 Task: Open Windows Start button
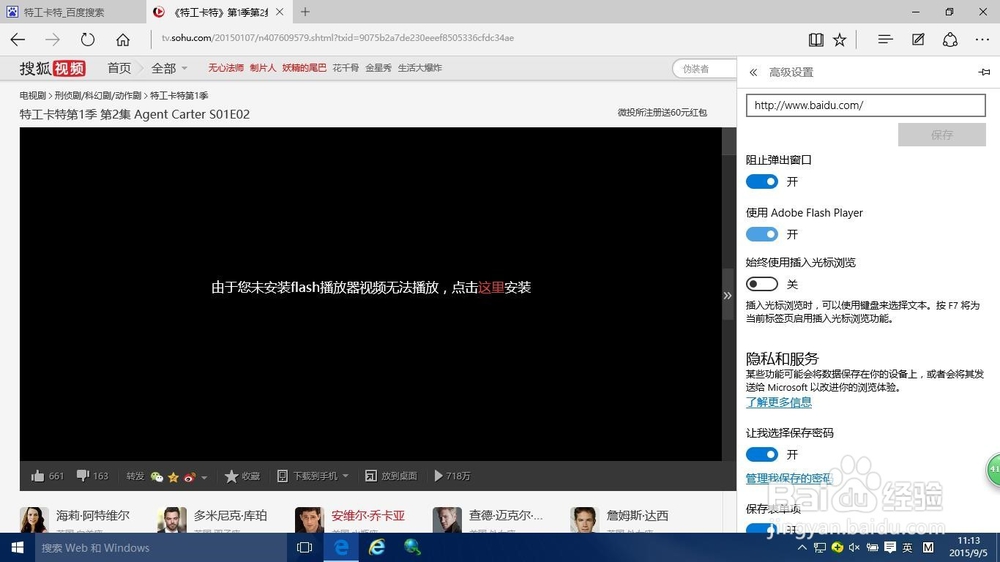pyautogui.click(x=17, y=547)
